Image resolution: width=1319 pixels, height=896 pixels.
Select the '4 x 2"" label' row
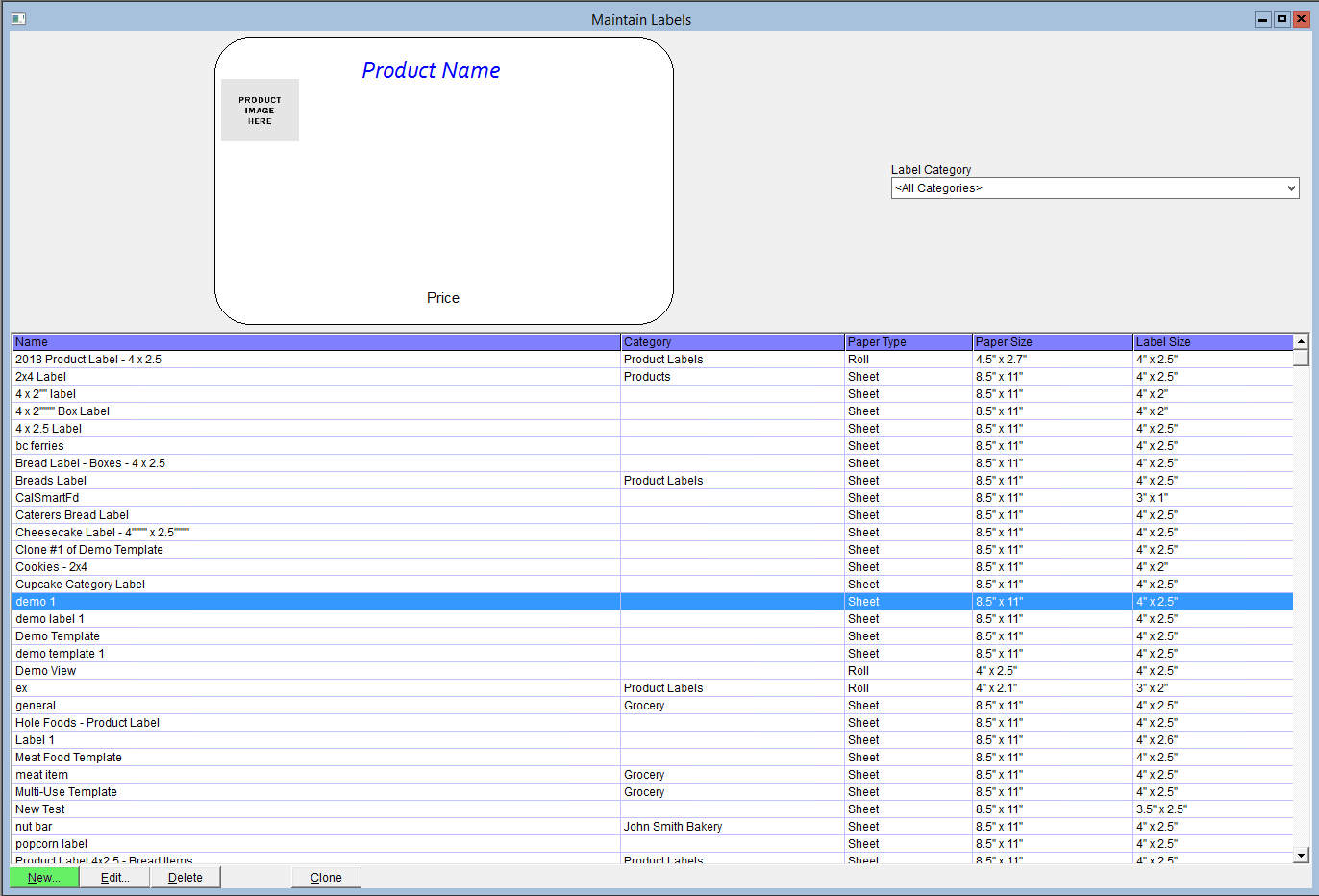pos(653,394)
